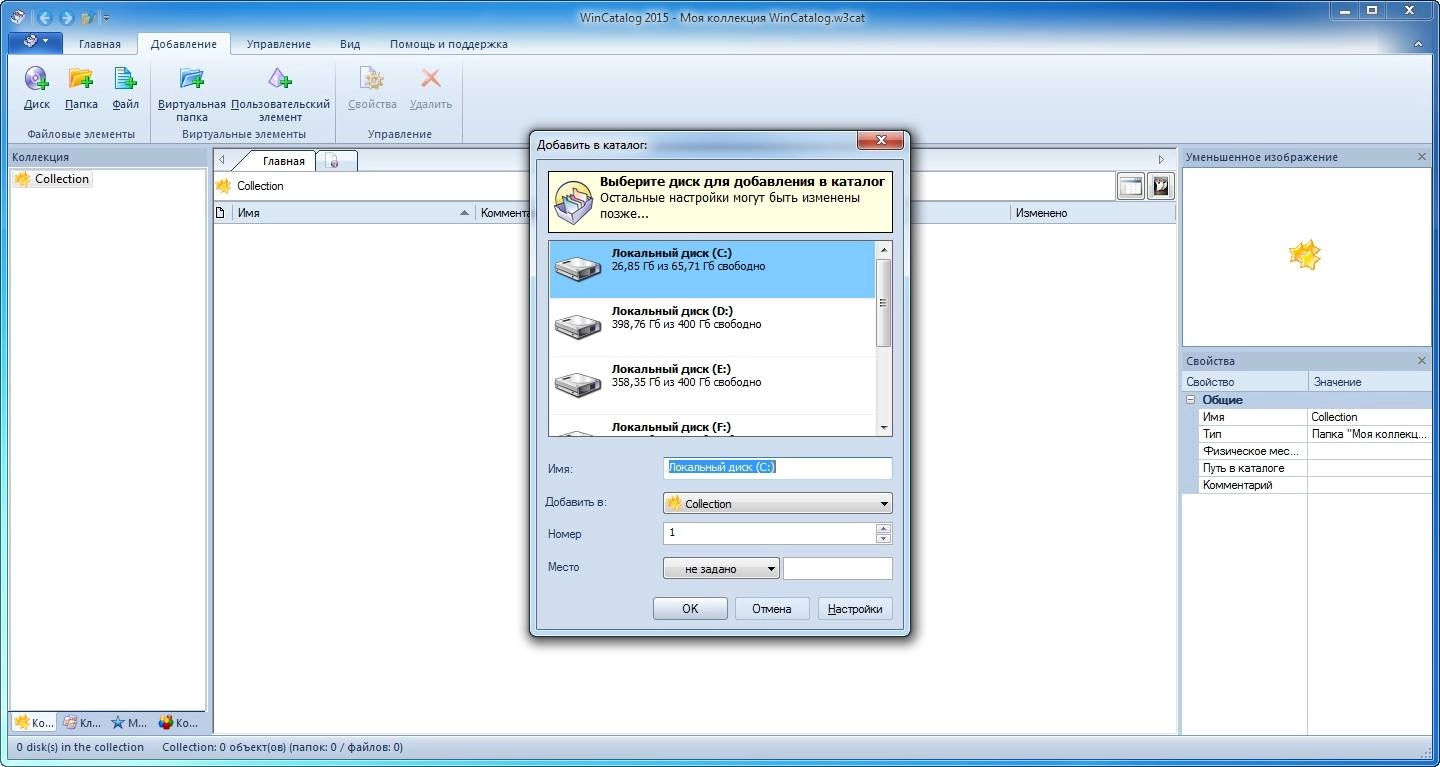Click the Отмена cancel button
This screenshot has height=767, width=1440.
coord(772,609)
